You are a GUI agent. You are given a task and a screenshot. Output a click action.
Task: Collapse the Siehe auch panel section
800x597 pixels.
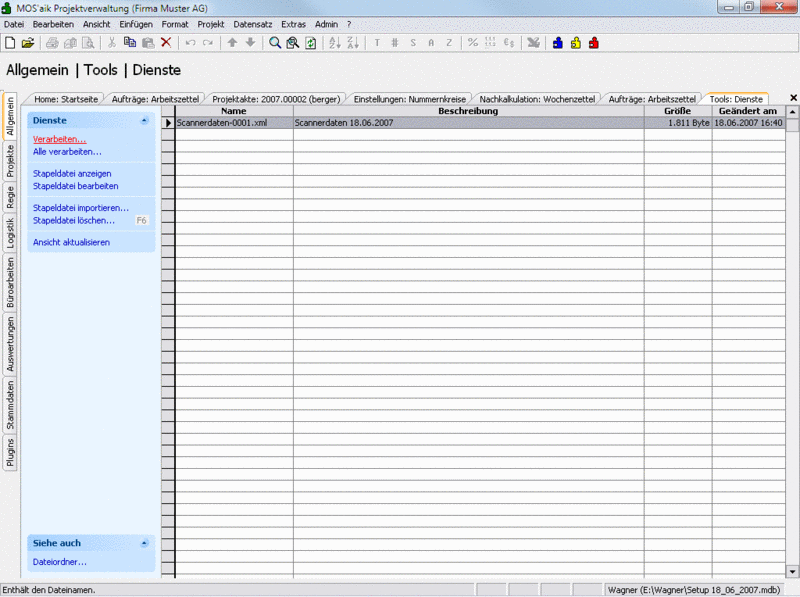(144, 543)
